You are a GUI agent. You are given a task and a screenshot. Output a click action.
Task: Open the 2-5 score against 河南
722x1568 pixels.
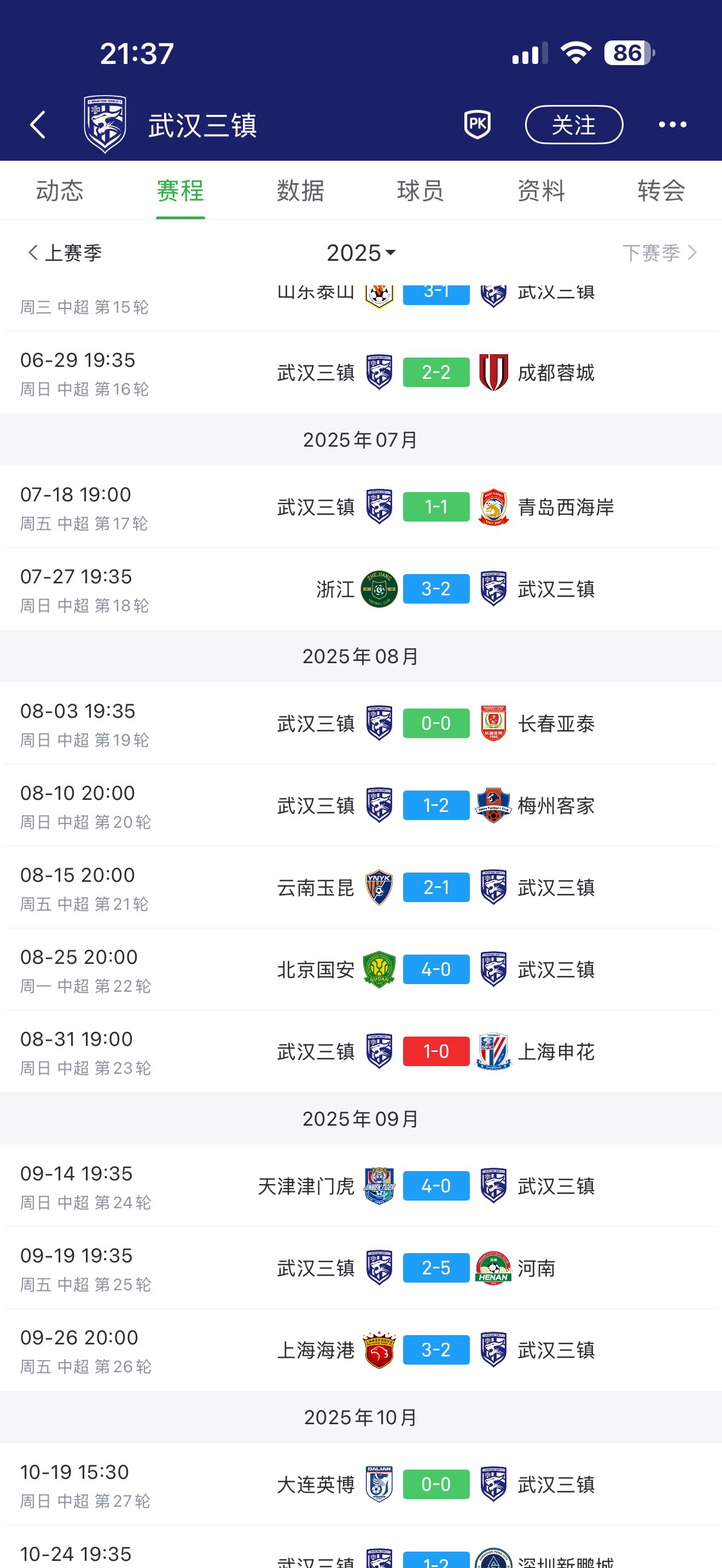coord(436,1267)
